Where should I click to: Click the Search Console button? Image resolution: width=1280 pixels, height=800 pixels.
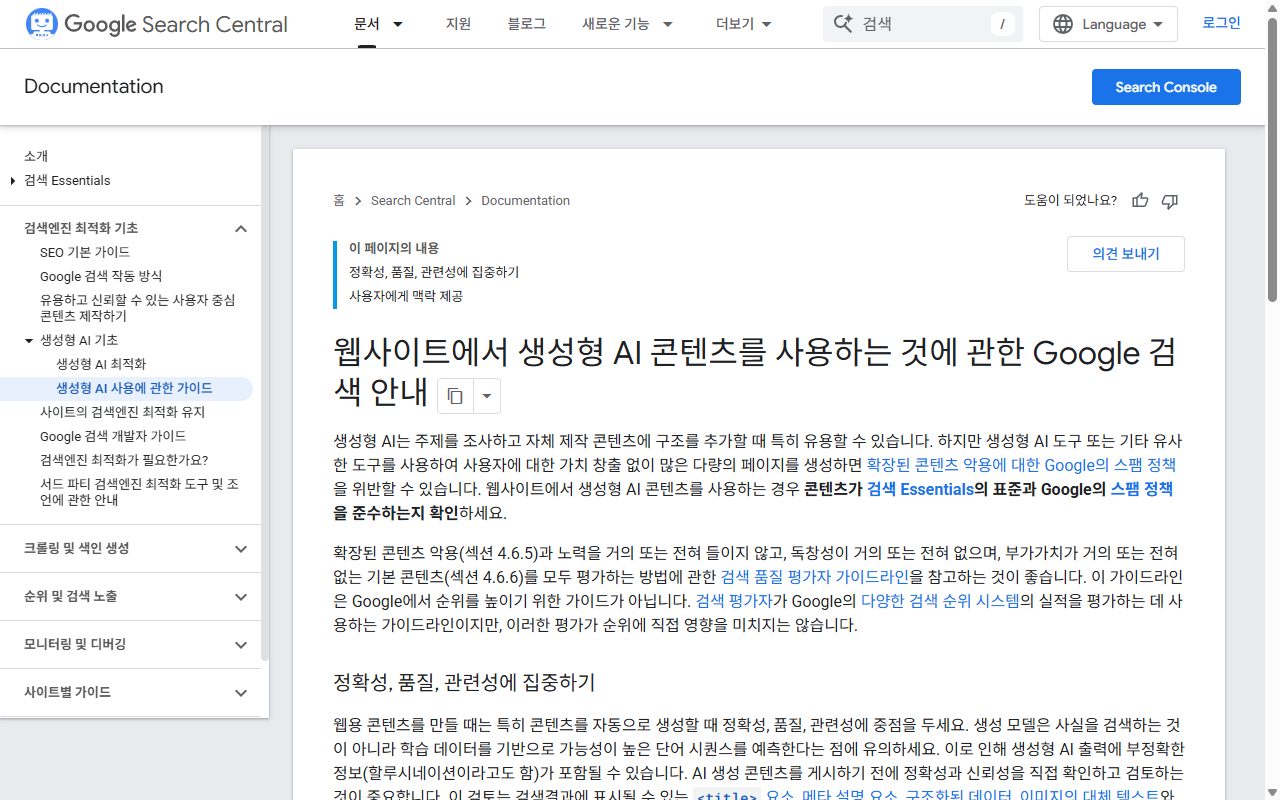click(1166, 87)
